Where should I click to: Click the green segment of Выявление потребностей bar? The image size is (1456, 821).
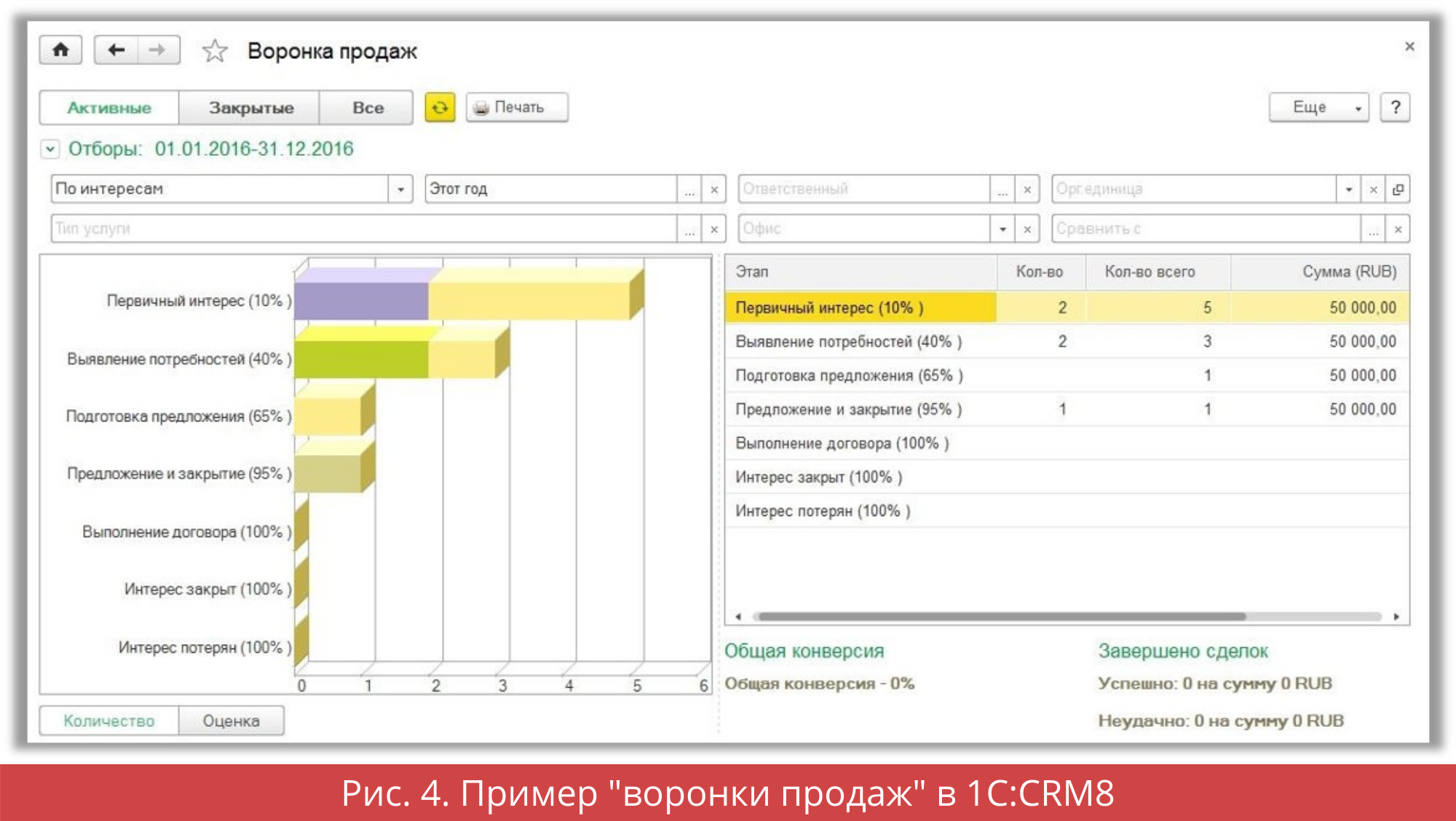pos(361,359)
